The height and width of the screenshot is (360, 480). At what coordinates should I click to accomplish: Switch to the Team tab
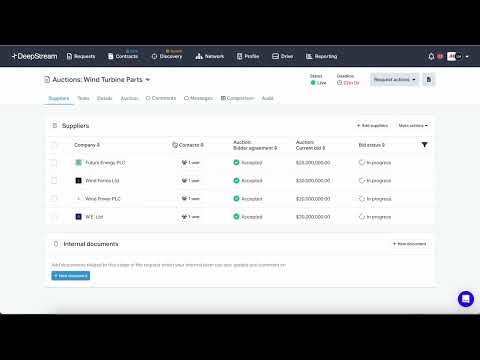(83, 98)
